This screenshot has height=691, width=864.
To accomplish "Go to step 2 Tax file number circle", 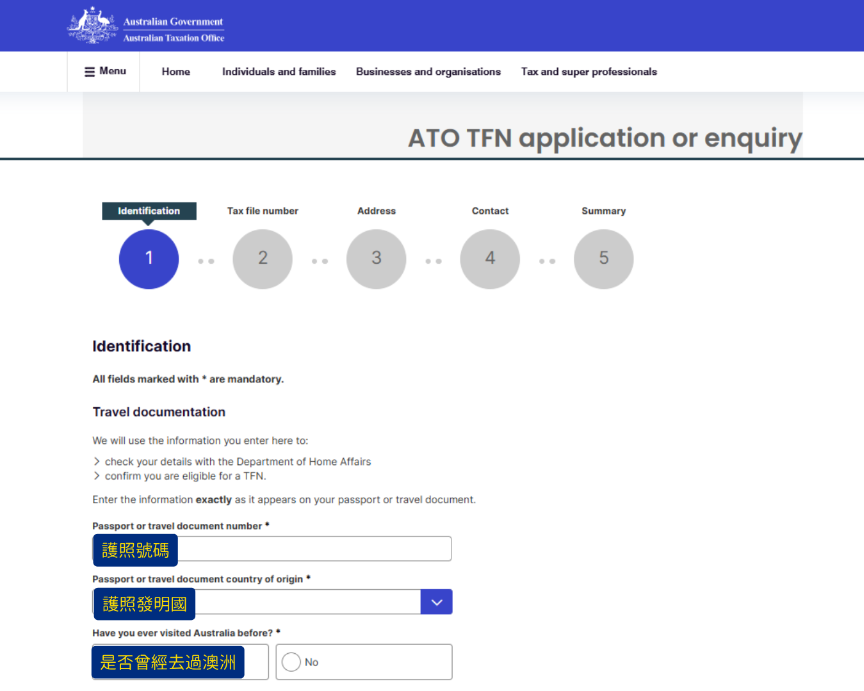I will click(x=262, y=259).
